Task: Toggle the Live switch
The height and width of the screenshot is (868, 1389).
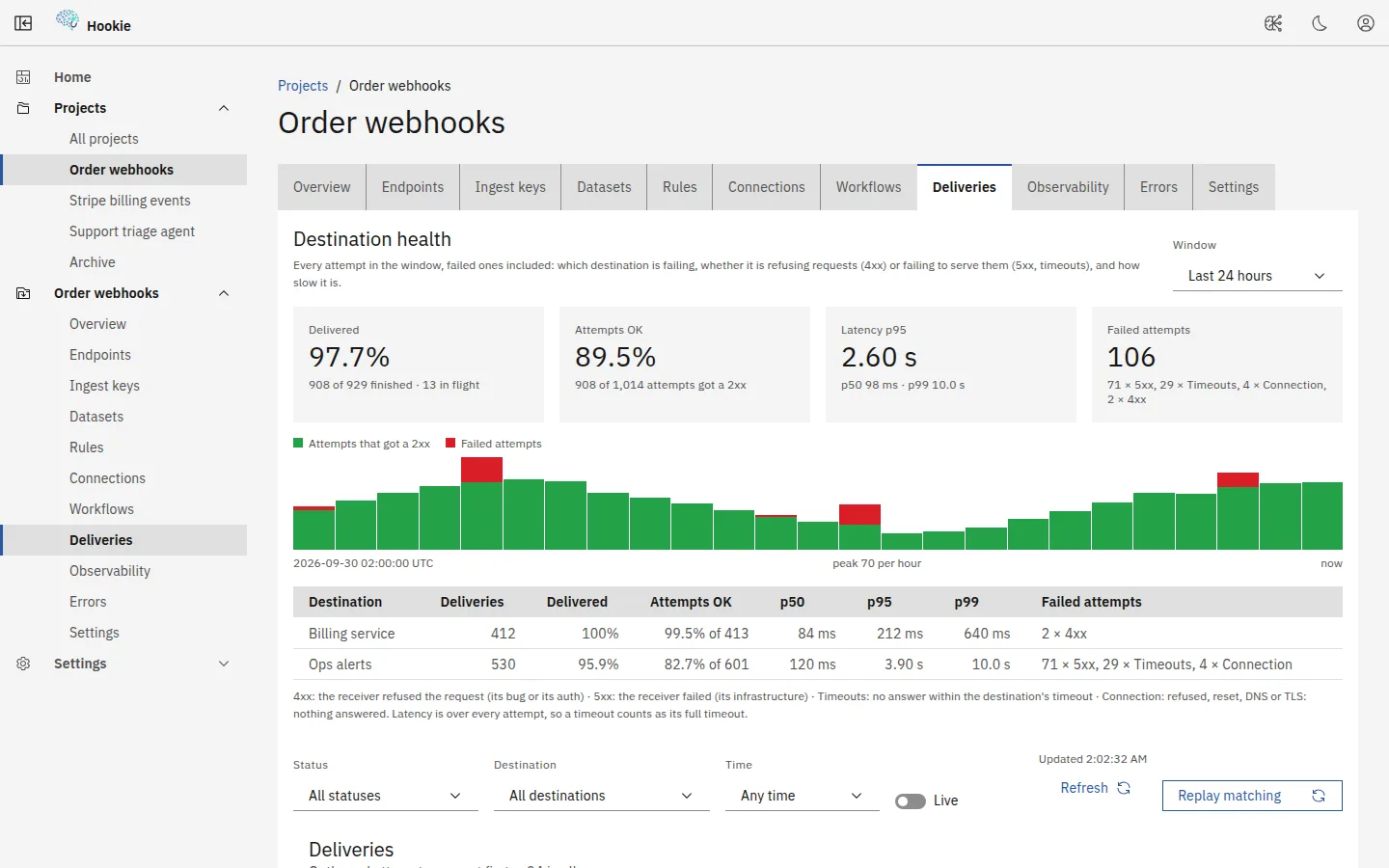Action: coord(911,800)
